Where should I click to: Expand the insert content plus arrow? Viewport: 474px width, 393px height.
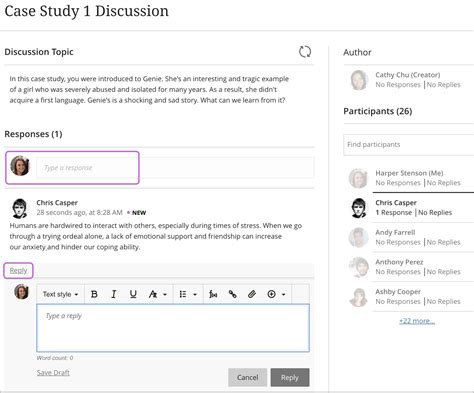[283, 294]
